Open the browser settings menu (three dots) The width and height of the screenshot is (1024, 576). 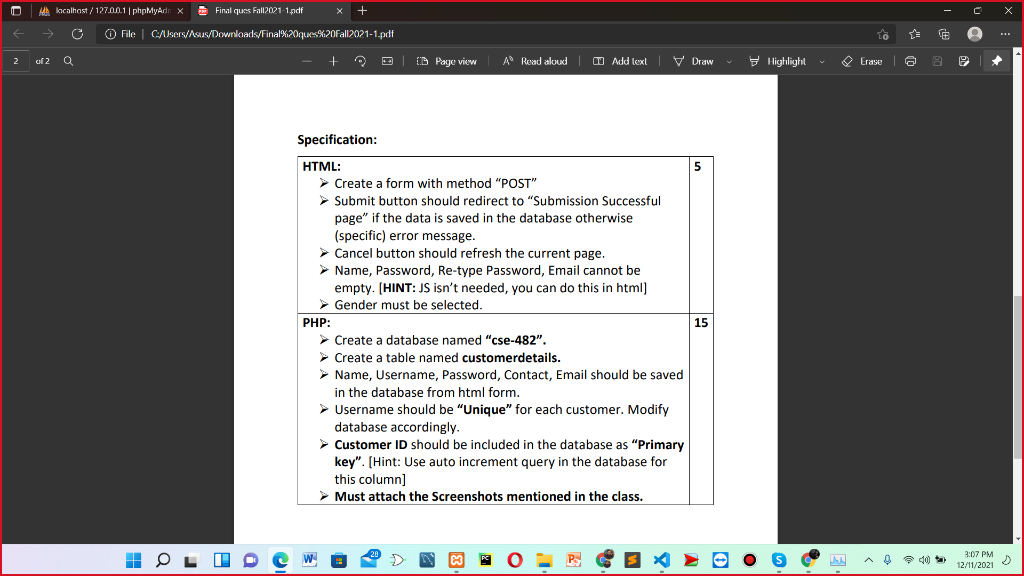click(x=1005, y=33)
